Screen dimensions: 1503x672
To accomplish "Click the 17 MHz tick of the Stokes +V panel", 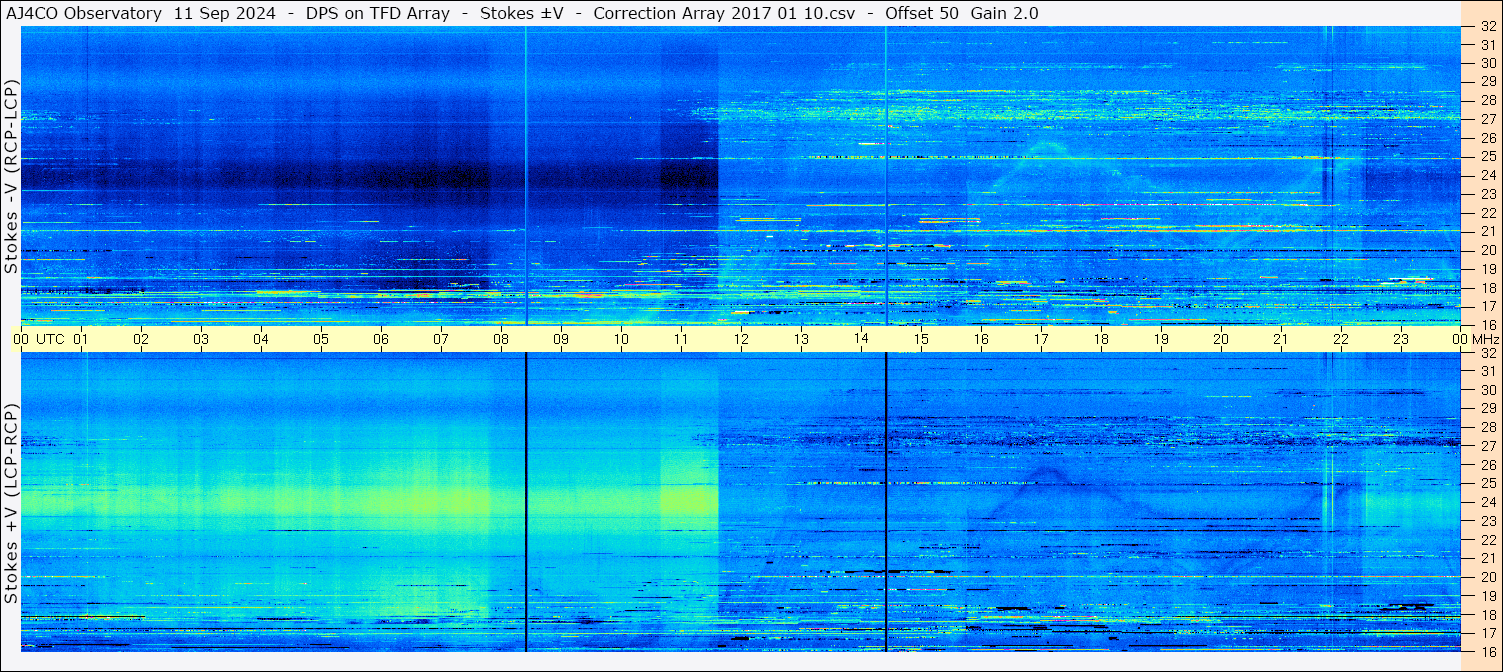I will click(1487, 633).
